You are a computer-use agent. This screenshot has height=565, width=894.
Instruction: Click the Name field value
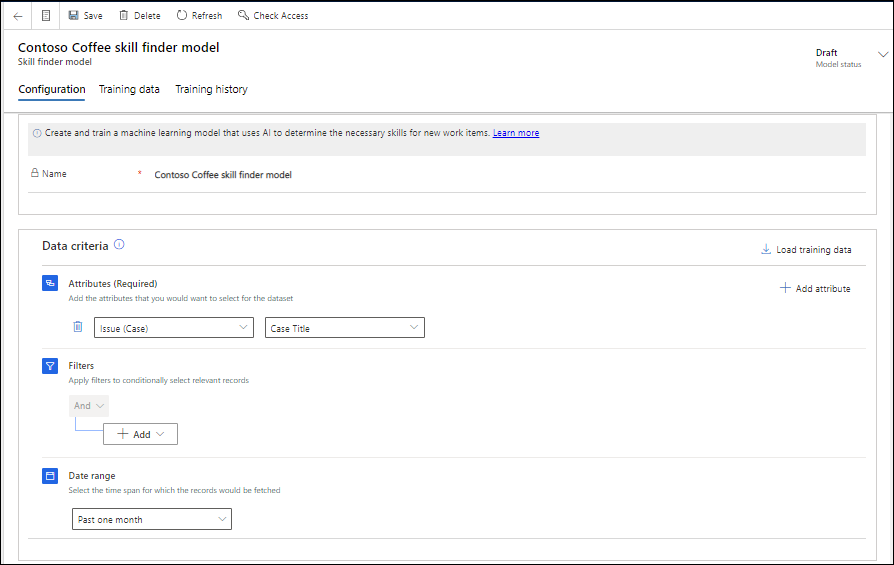(x=223, y=175)
